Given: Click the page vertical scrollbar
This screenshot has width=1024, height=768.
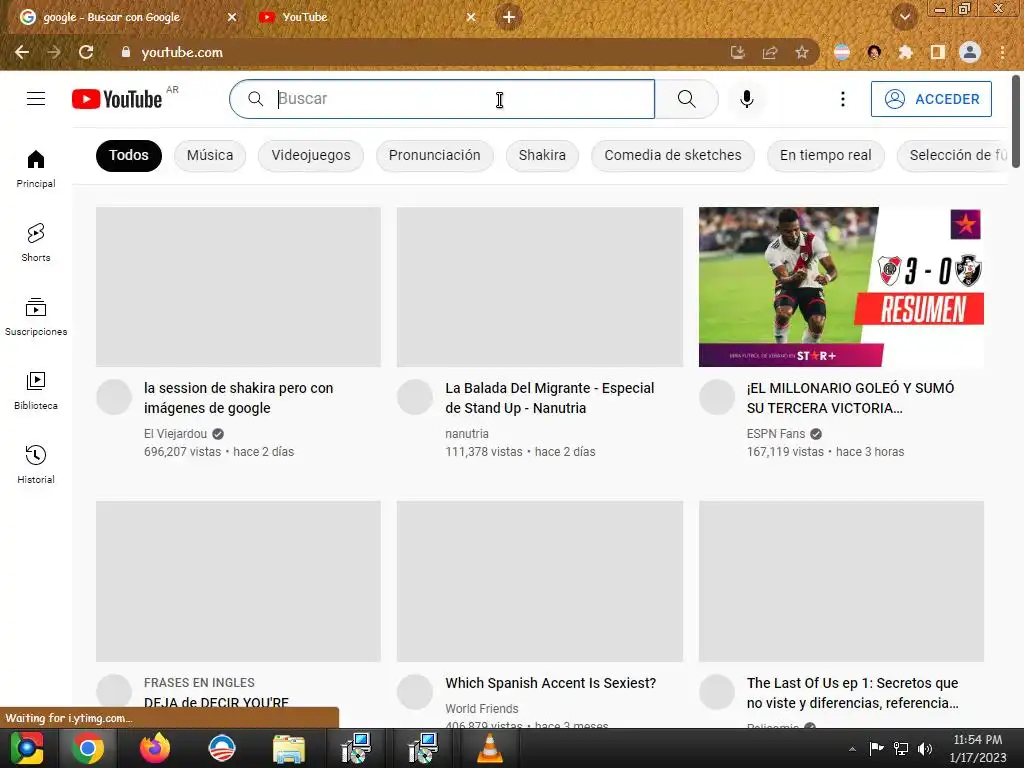Looking at the screenshot, I should point(1016,121).
